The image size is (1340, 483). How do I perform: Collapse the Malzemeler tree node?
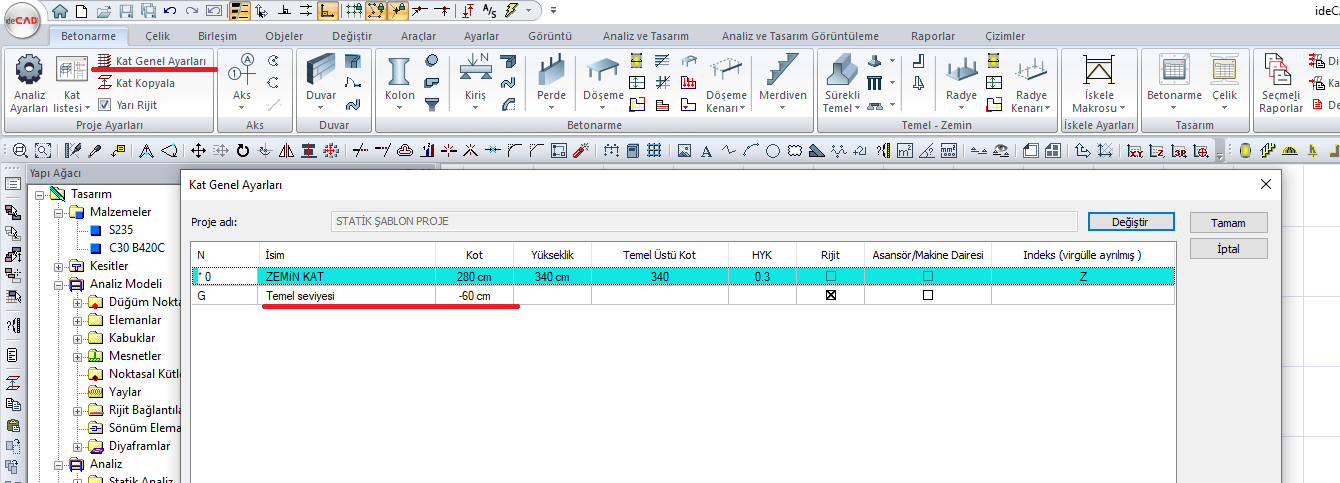click(x=58, y=212)
